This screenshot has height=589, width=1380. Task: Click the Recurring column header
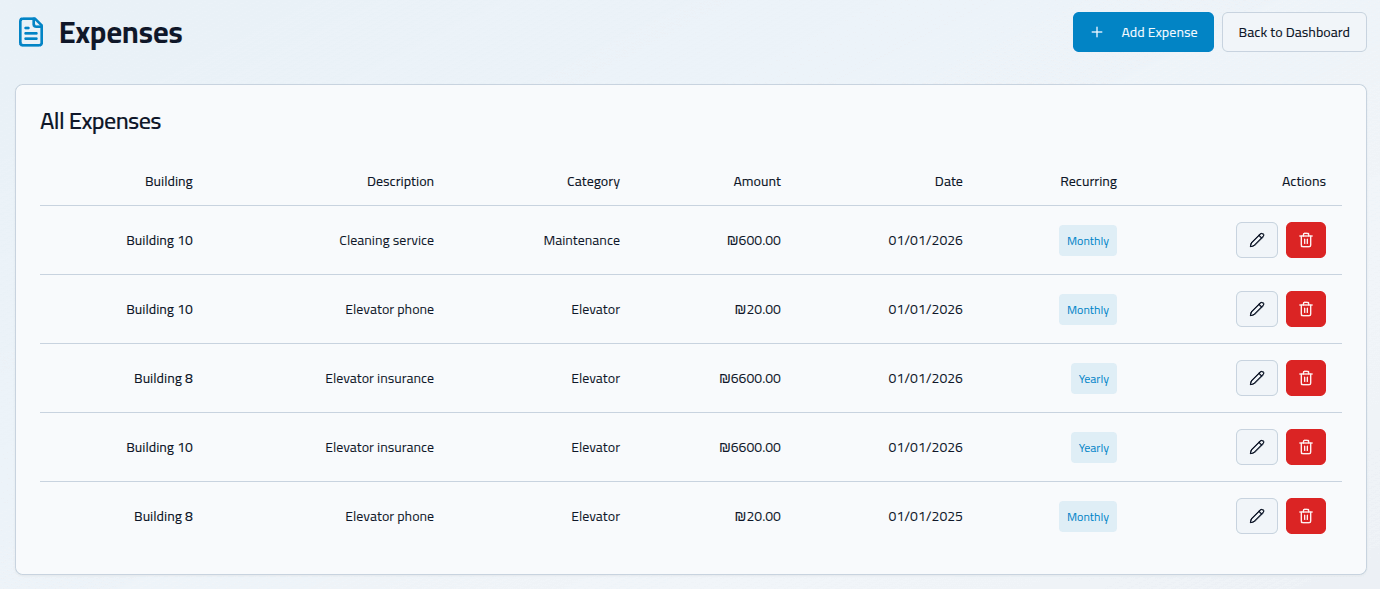1088,182
